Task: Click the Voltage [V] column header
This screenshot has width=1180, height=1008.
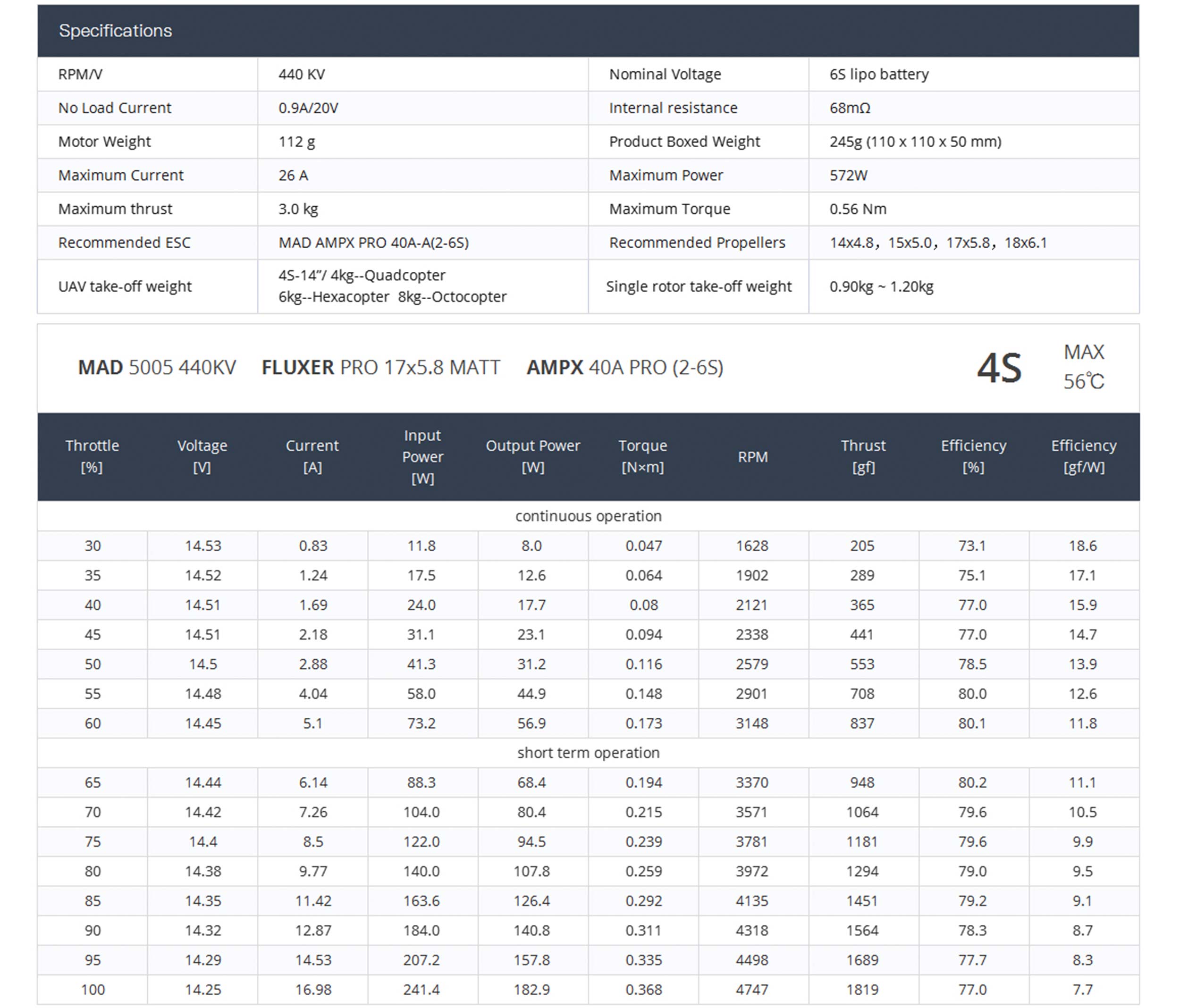Action: [x=202, y=456]
